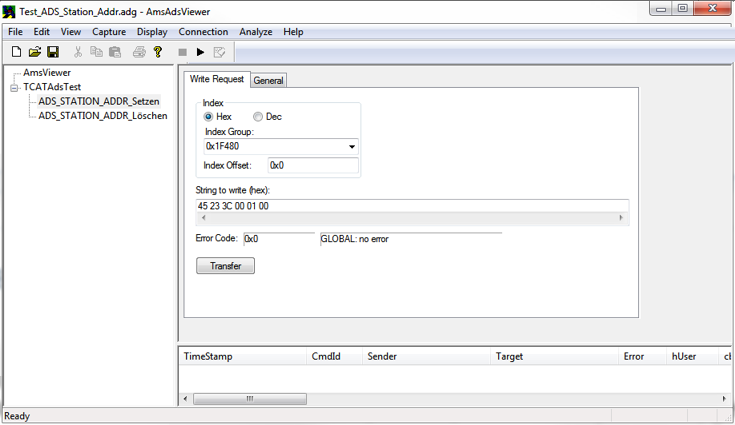The width and height of the screenshot is (735, 425).
Task: Click the log list scroll left arrow
Action: tap(186, 399)
